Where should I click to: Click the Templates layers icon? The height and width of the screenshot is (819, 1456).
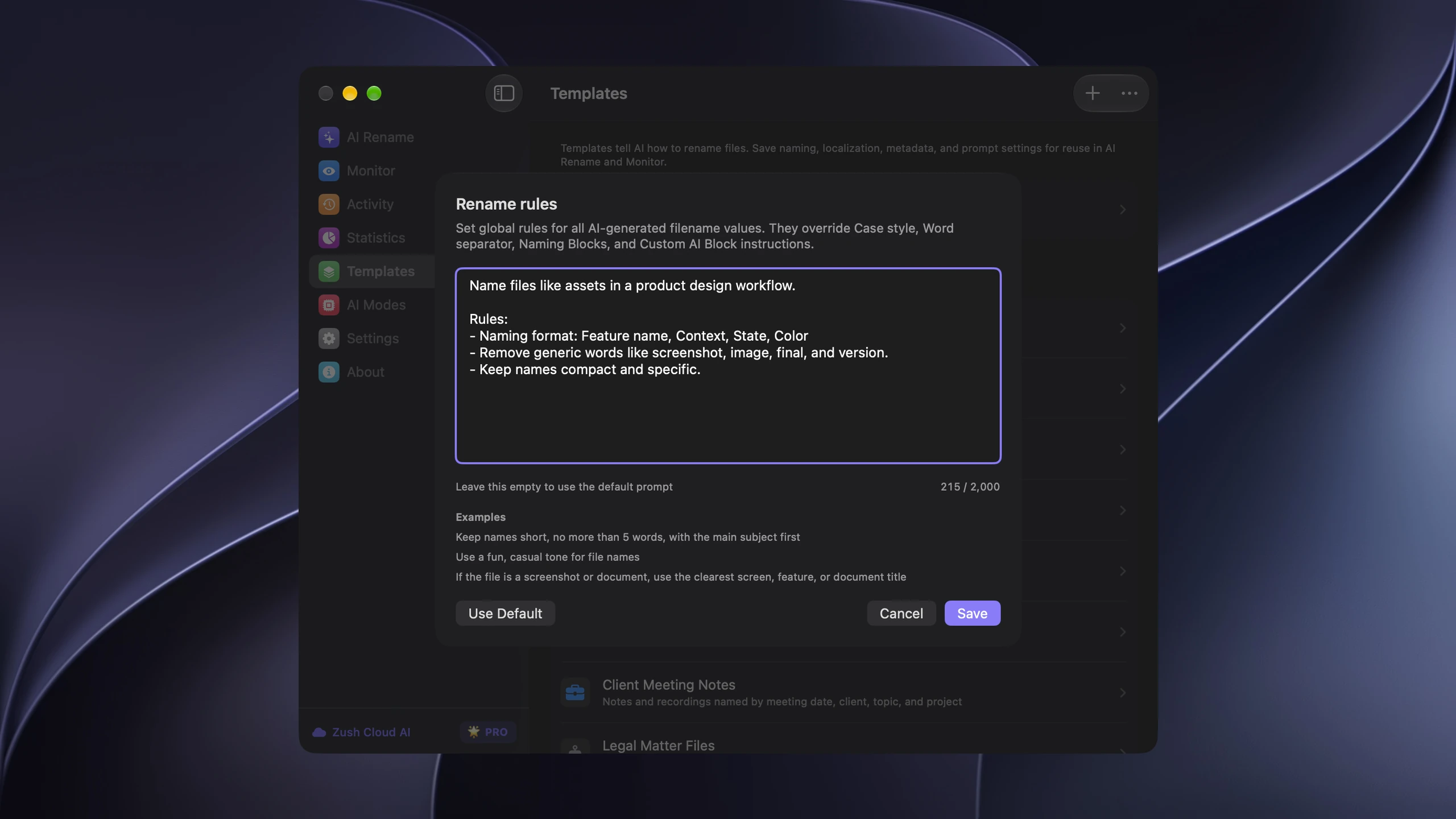click(329, 271)
